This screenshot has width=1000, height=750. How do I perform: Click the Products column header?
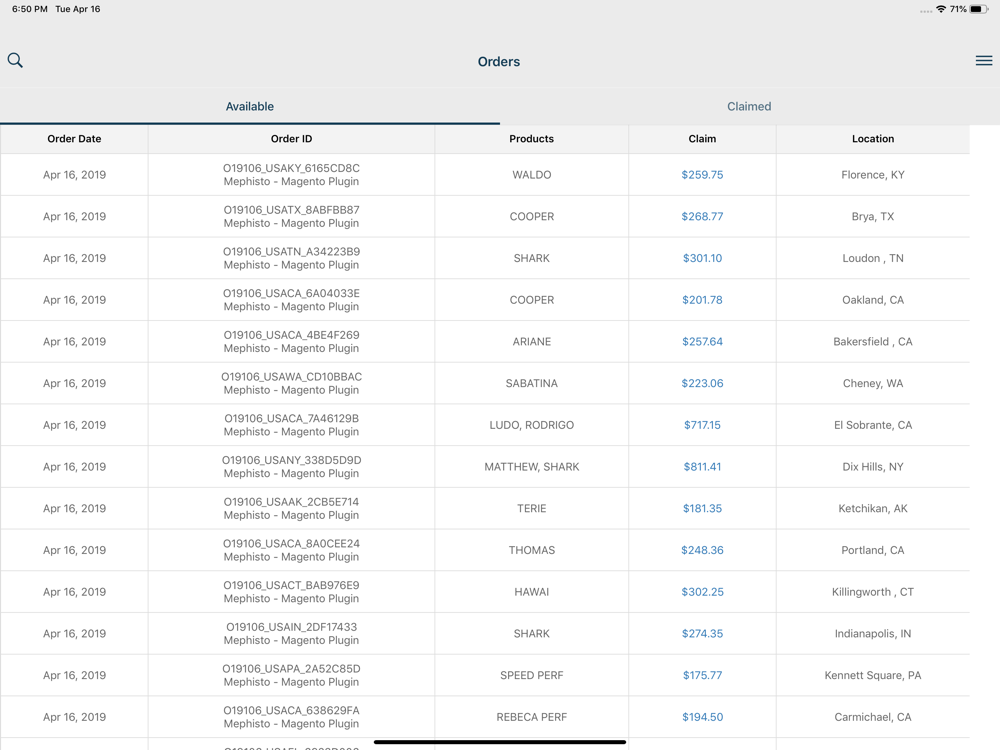coord(532,139)
